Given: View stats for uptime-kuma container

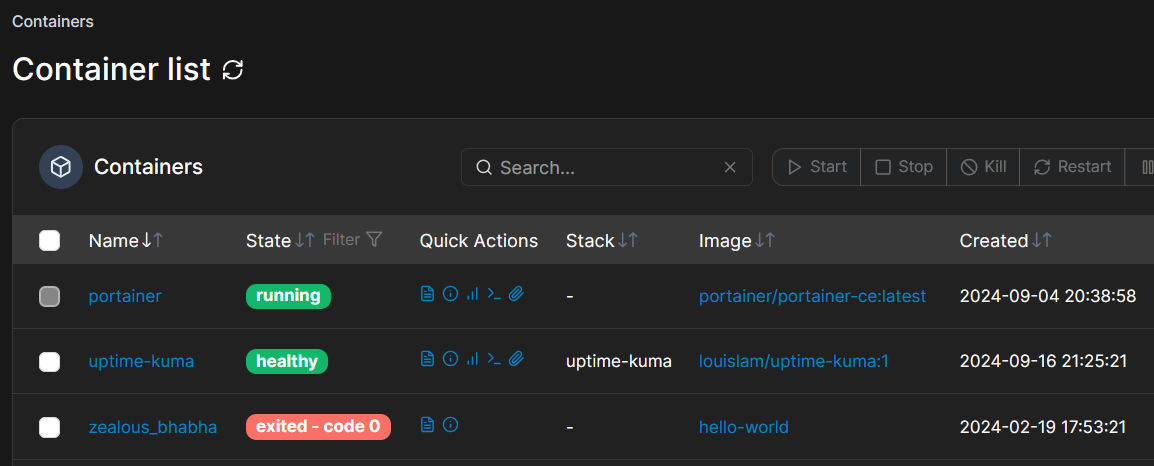Looking at the screenshot, I should pos(472,359).
